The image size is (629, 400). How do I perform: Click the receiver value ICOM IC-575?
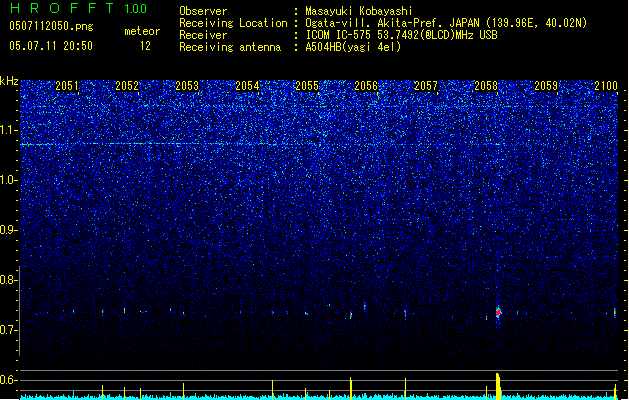401,35
